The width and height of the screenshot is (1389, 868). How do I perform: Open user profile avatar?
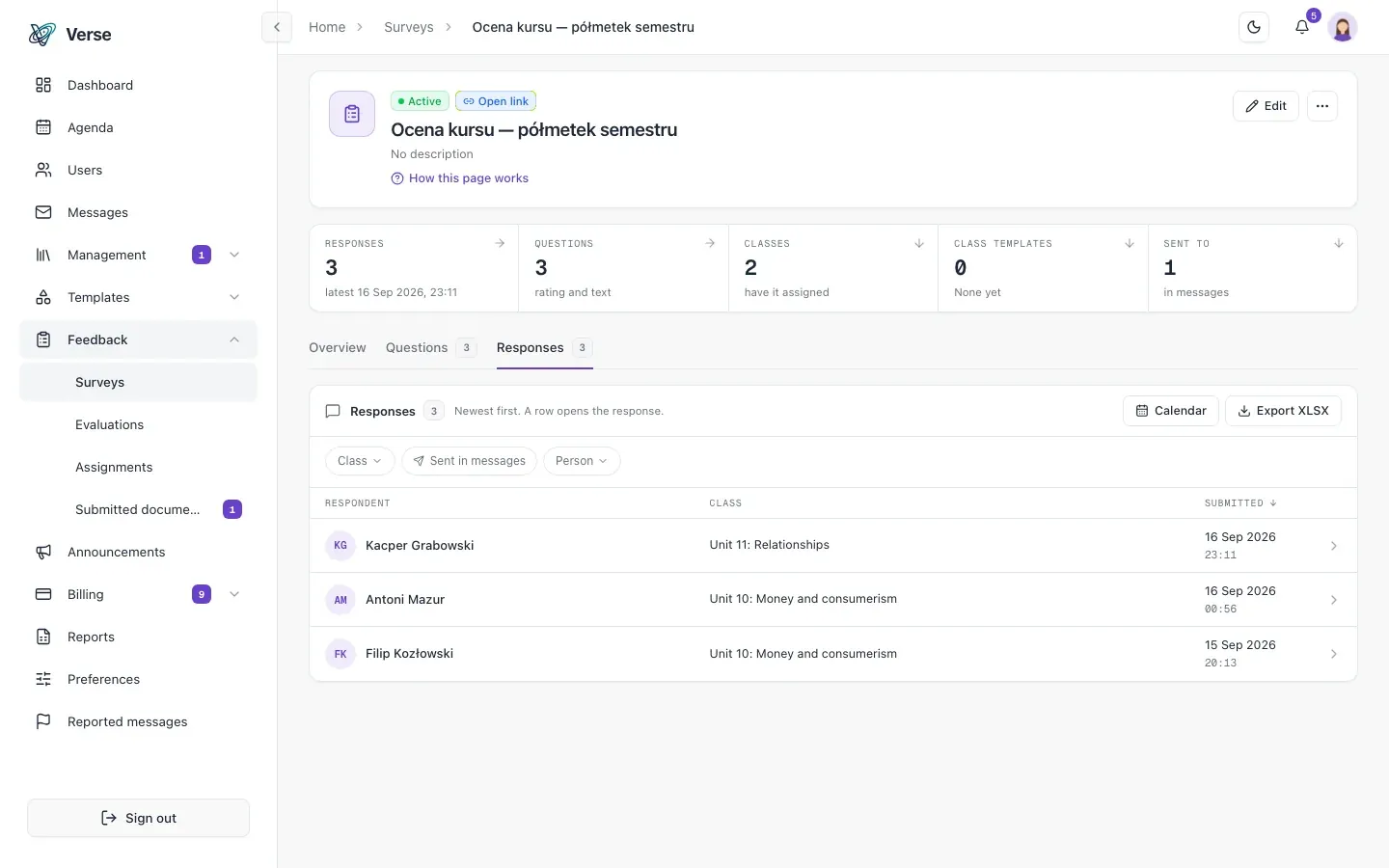(1343, 27)
